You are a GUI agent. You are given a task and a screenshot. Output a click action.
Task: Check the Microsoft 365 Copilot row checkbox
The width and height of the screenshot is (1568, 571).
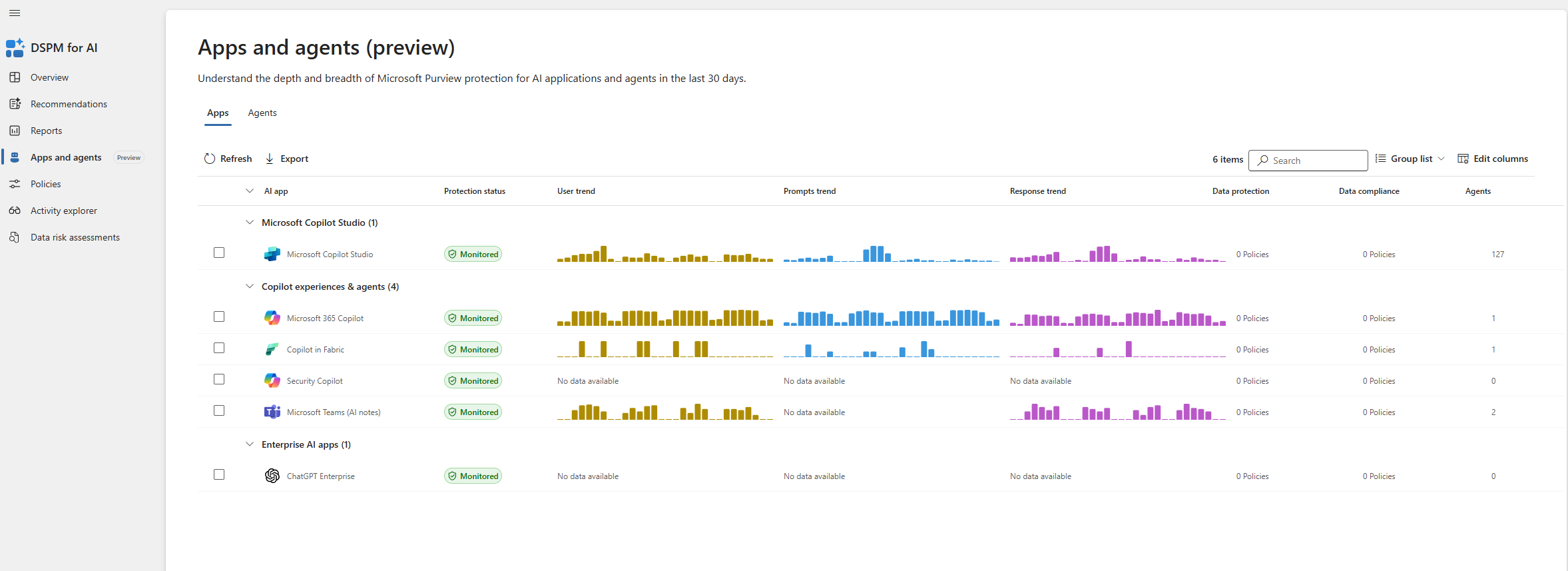pyautogui.click(x=219, y=316)
